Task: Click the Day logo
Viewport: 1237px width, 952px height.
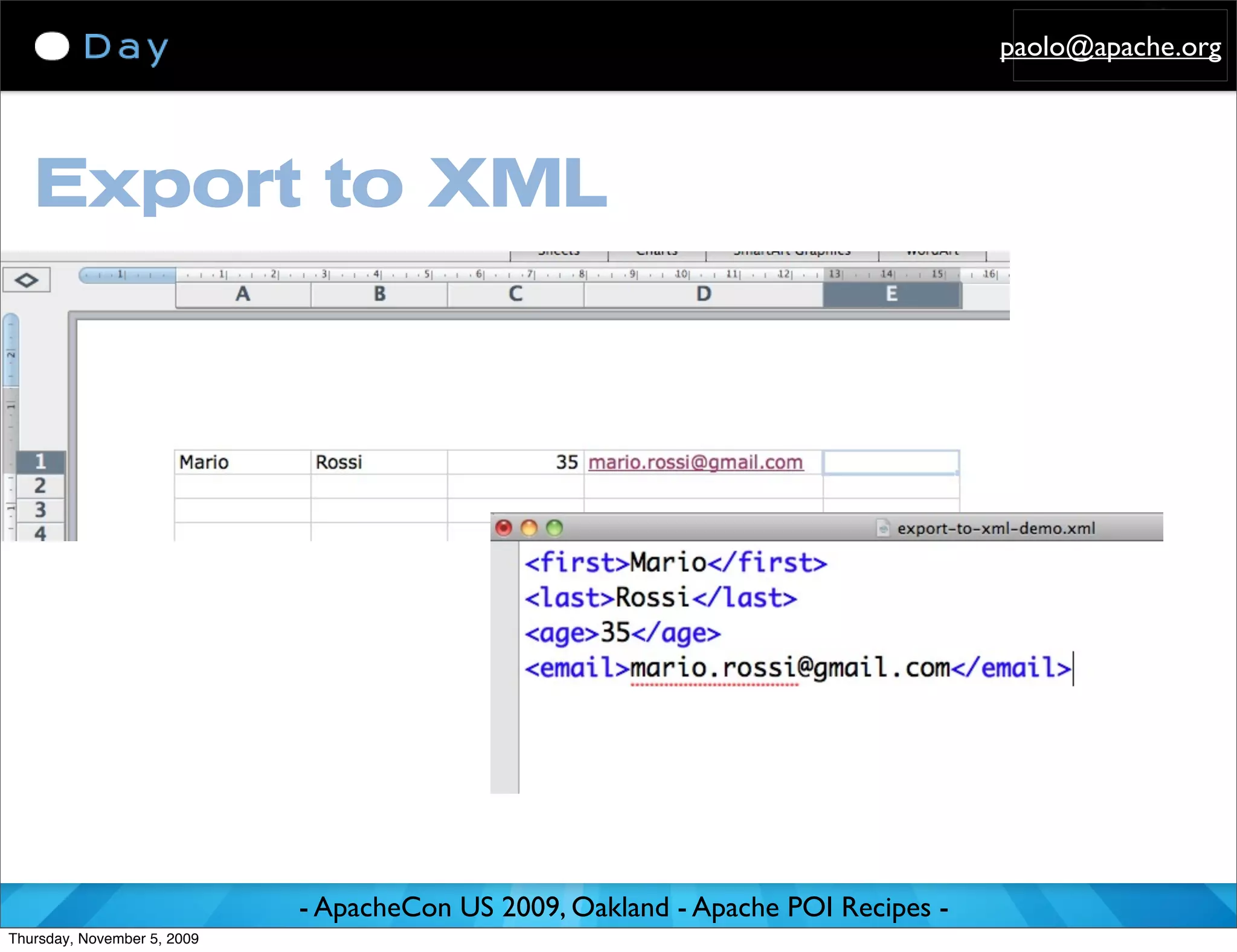Action: (x=101, y=47)
